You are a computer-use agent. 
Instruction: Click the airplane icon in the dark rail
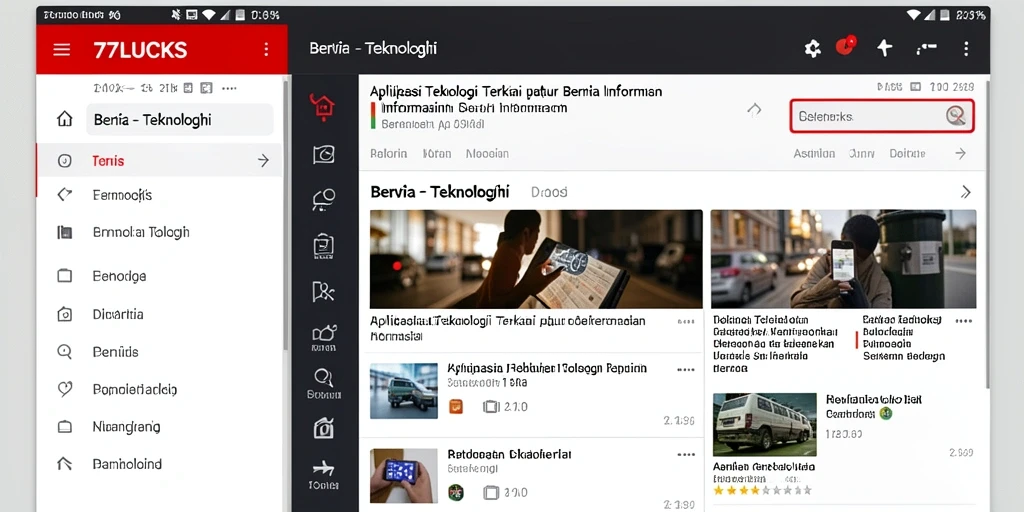coord(323,468)
